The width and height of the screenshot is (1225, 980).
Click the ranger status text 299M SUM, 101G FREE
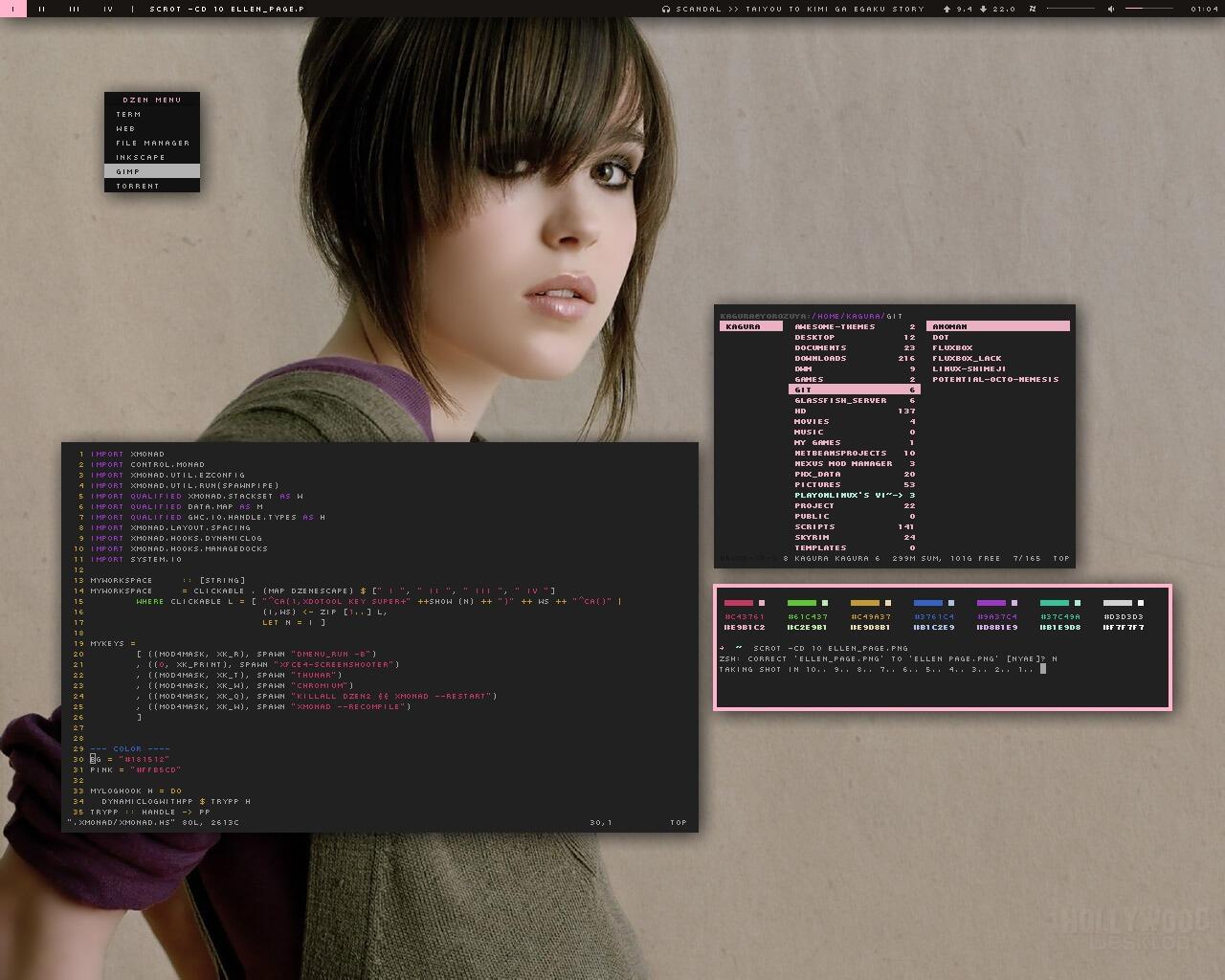pyautogui.click(x=947, y=558)
